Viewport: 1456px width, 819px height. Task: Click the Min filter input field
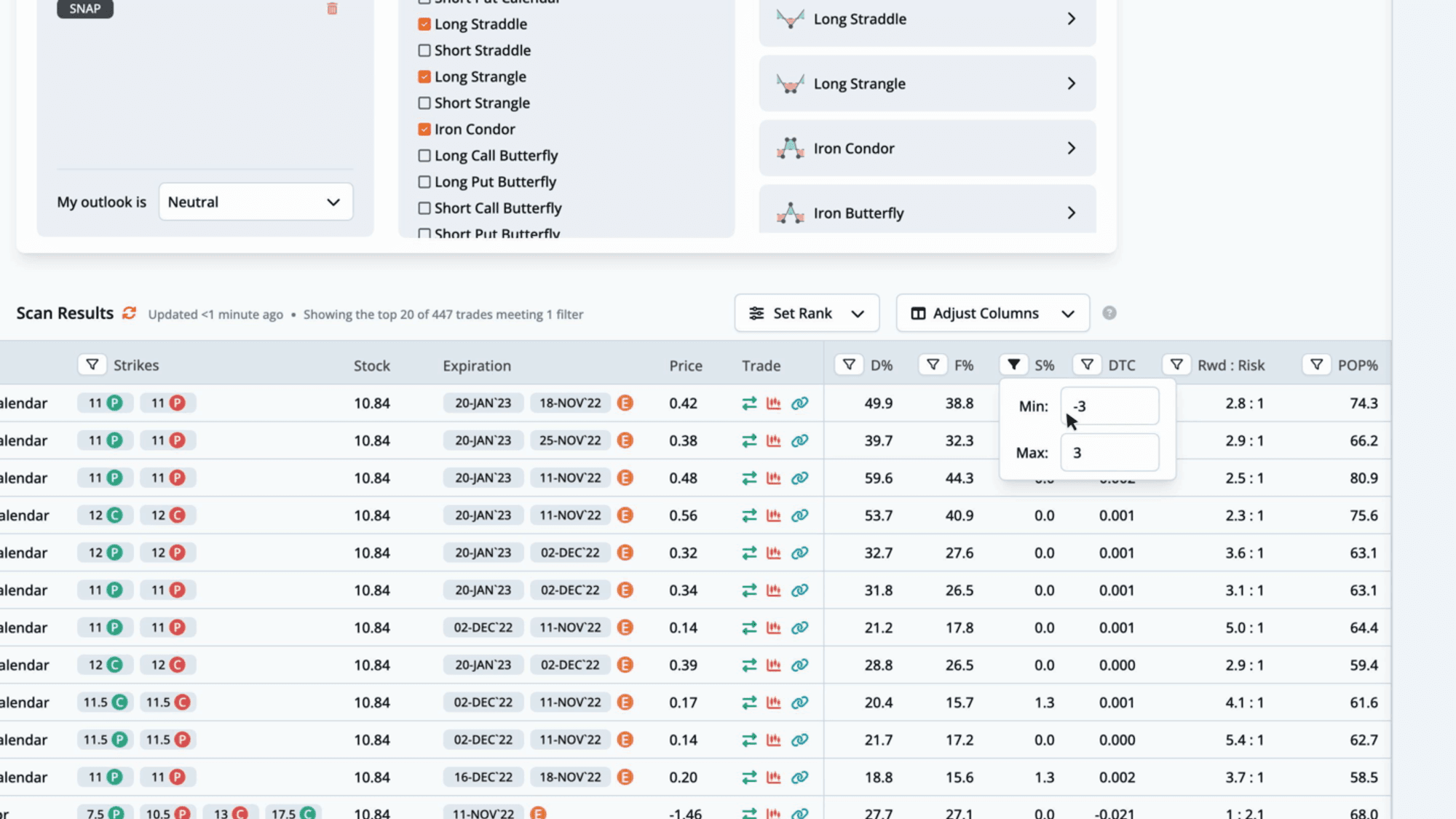[1109, 406]
